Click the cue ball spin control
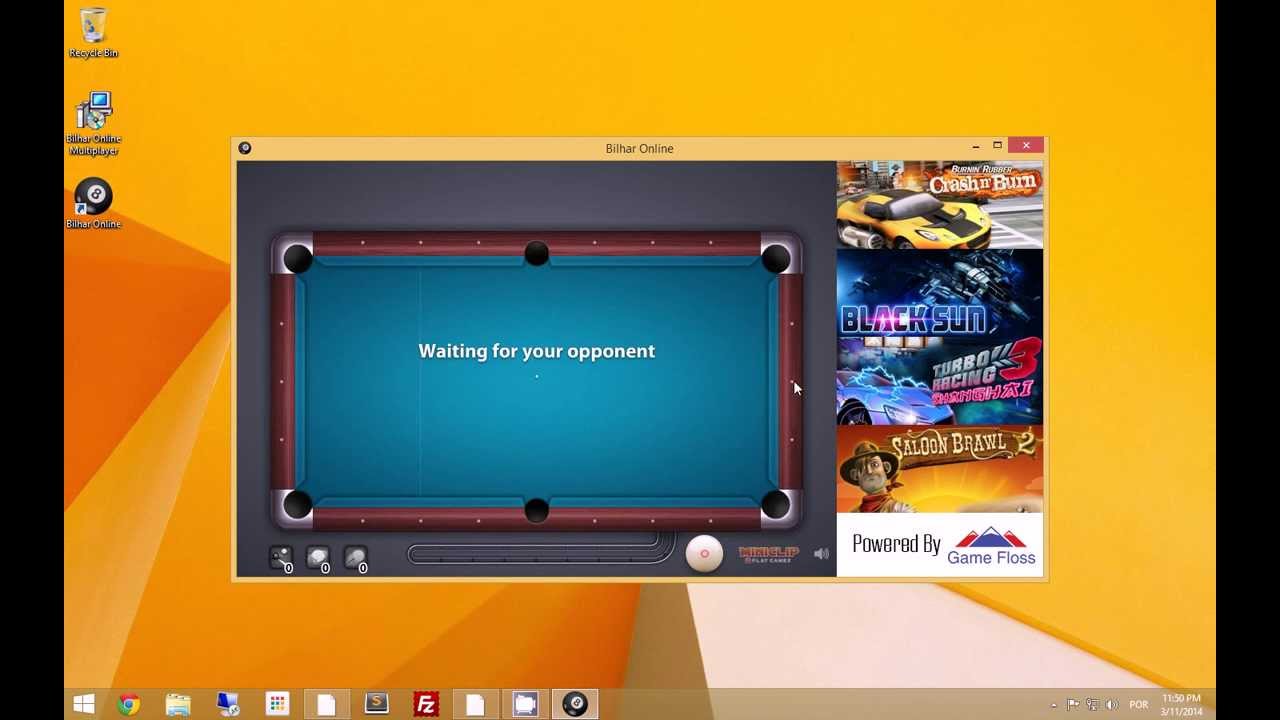 tap(704, 554)
